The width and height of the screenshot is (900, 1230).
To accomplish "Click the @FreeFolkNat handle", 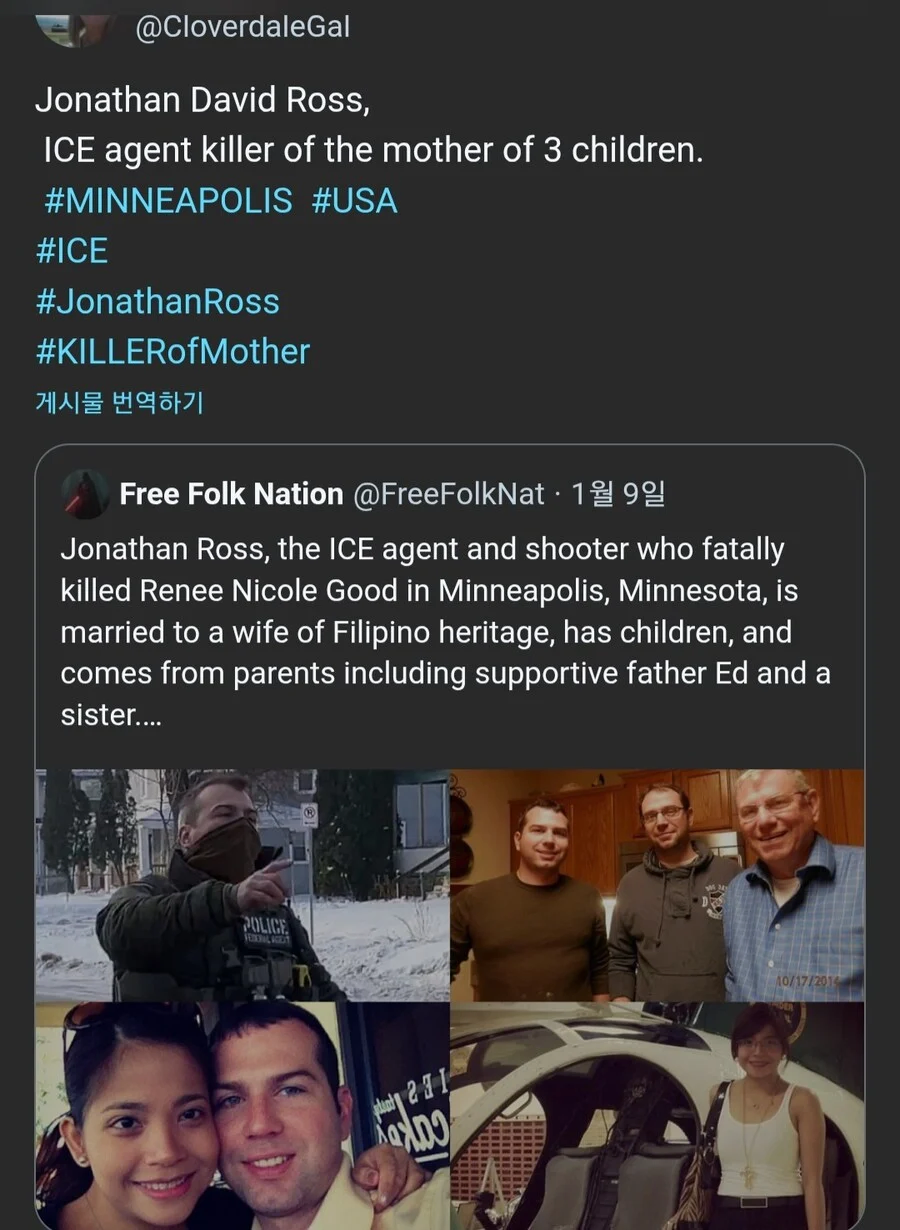I will (x=449, y=494).
